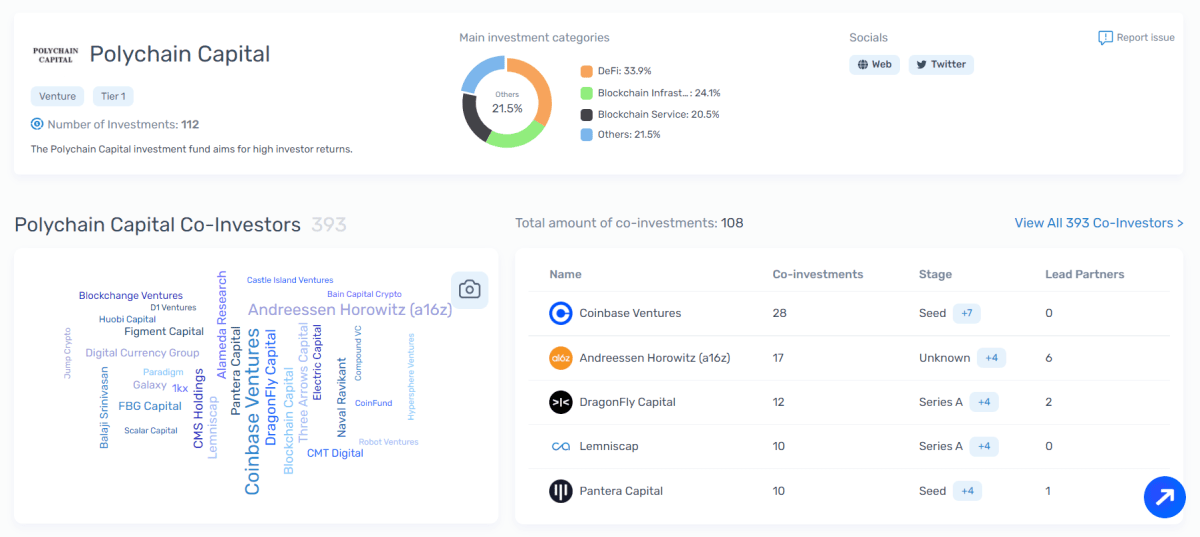
Task: Click the Pantera Capital logo icon
Action: (561, 491)
